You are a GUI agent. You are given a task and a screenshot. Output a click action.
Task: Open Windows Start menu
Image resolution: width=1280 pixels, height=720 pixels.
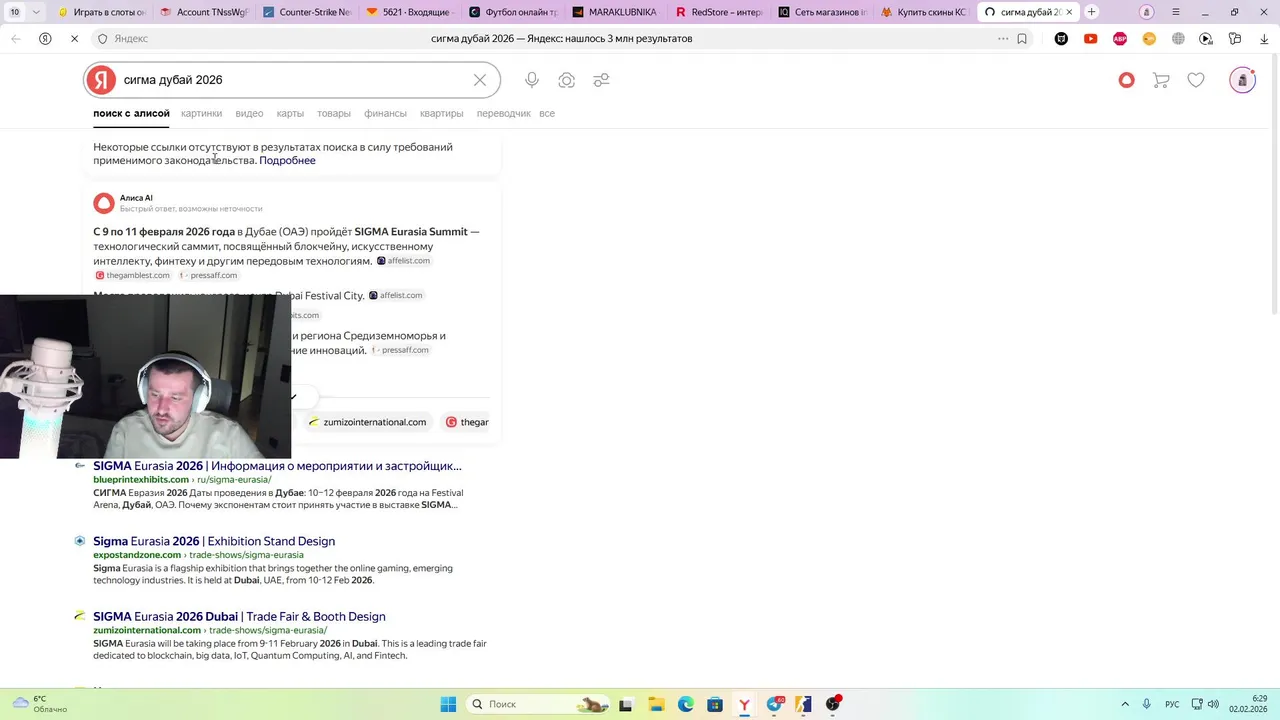[x=448, y=704]
